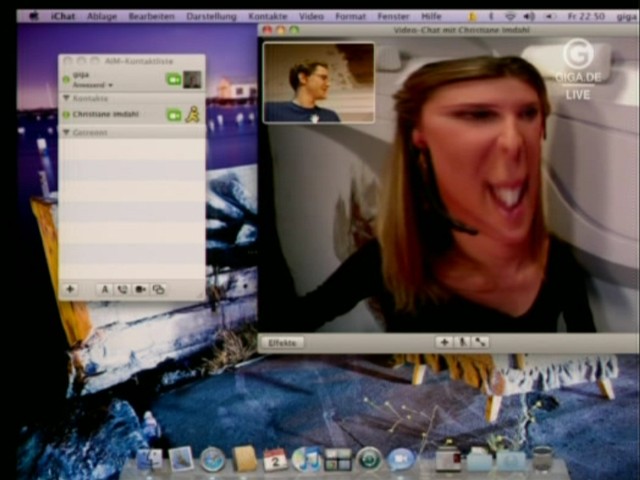Click the screen sharing button in the contact list
This screenshot has height=480, width=640.
[158, 290]
